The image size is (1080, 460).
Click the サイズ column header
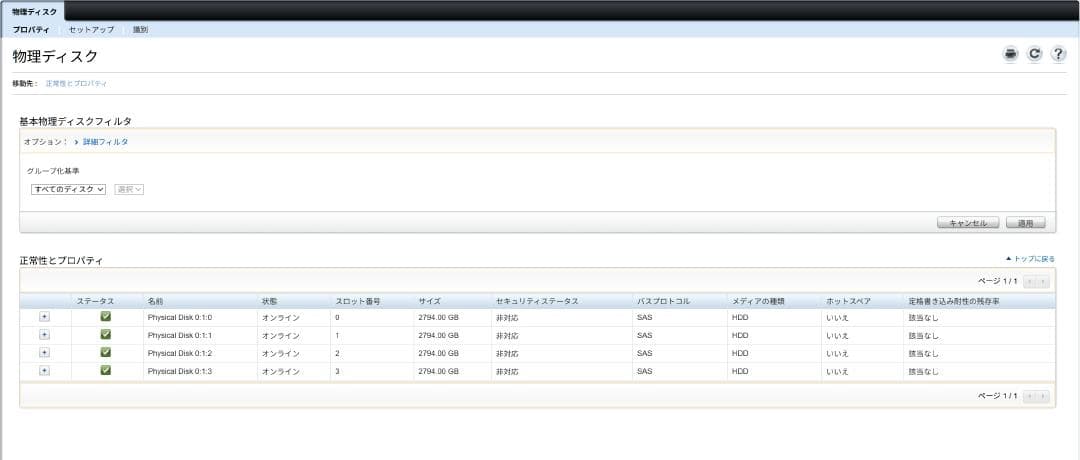(452, 301)
